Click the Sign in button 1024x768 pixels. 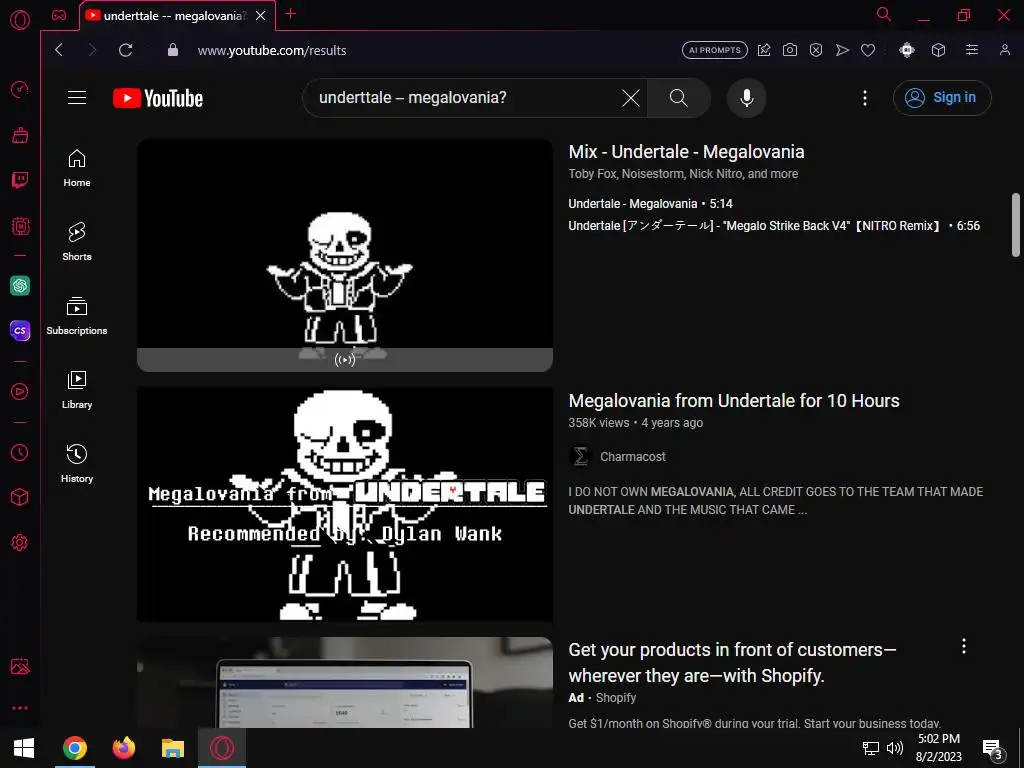(942, 98)
